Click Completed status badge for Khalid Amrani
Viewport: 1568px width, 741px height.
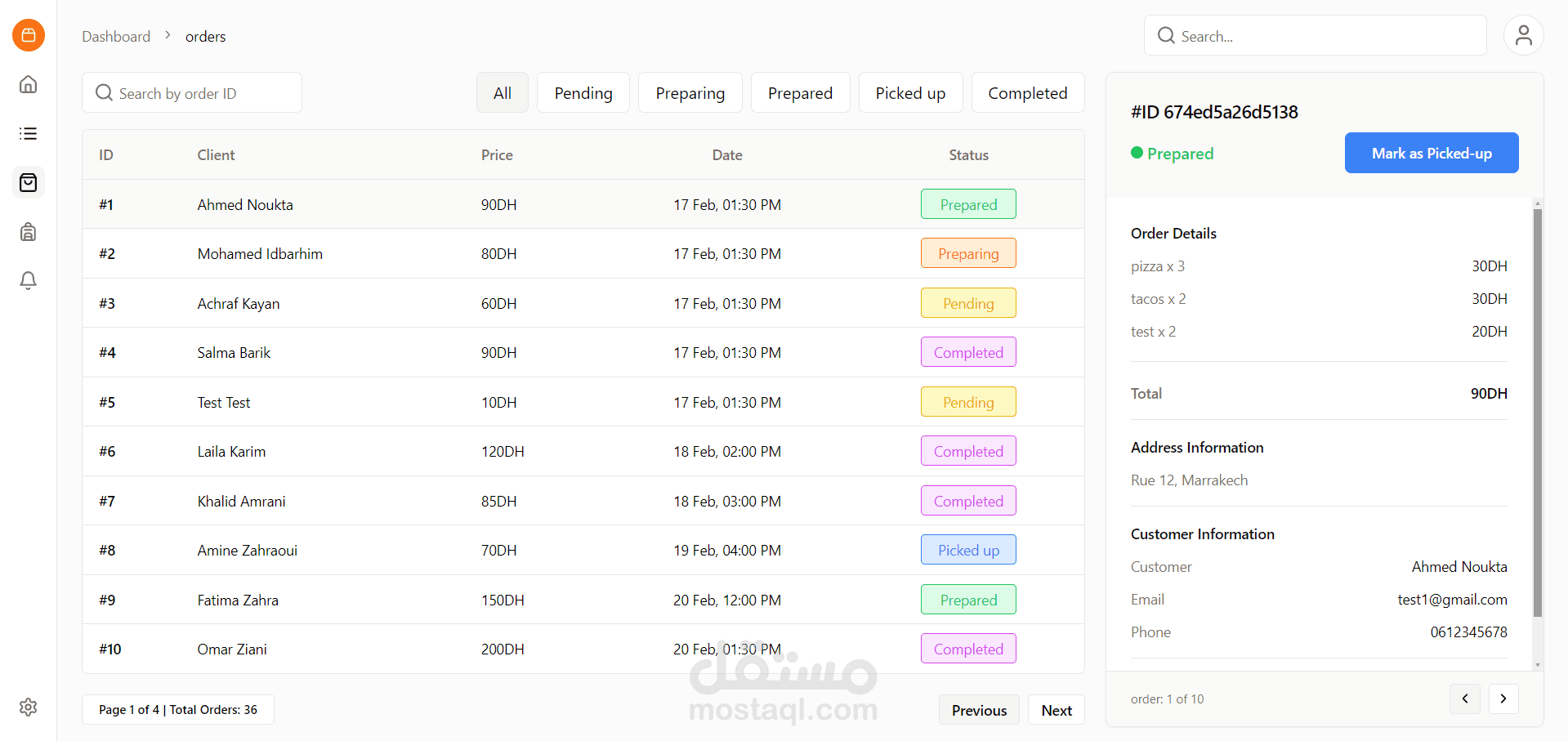click(968, 501)
